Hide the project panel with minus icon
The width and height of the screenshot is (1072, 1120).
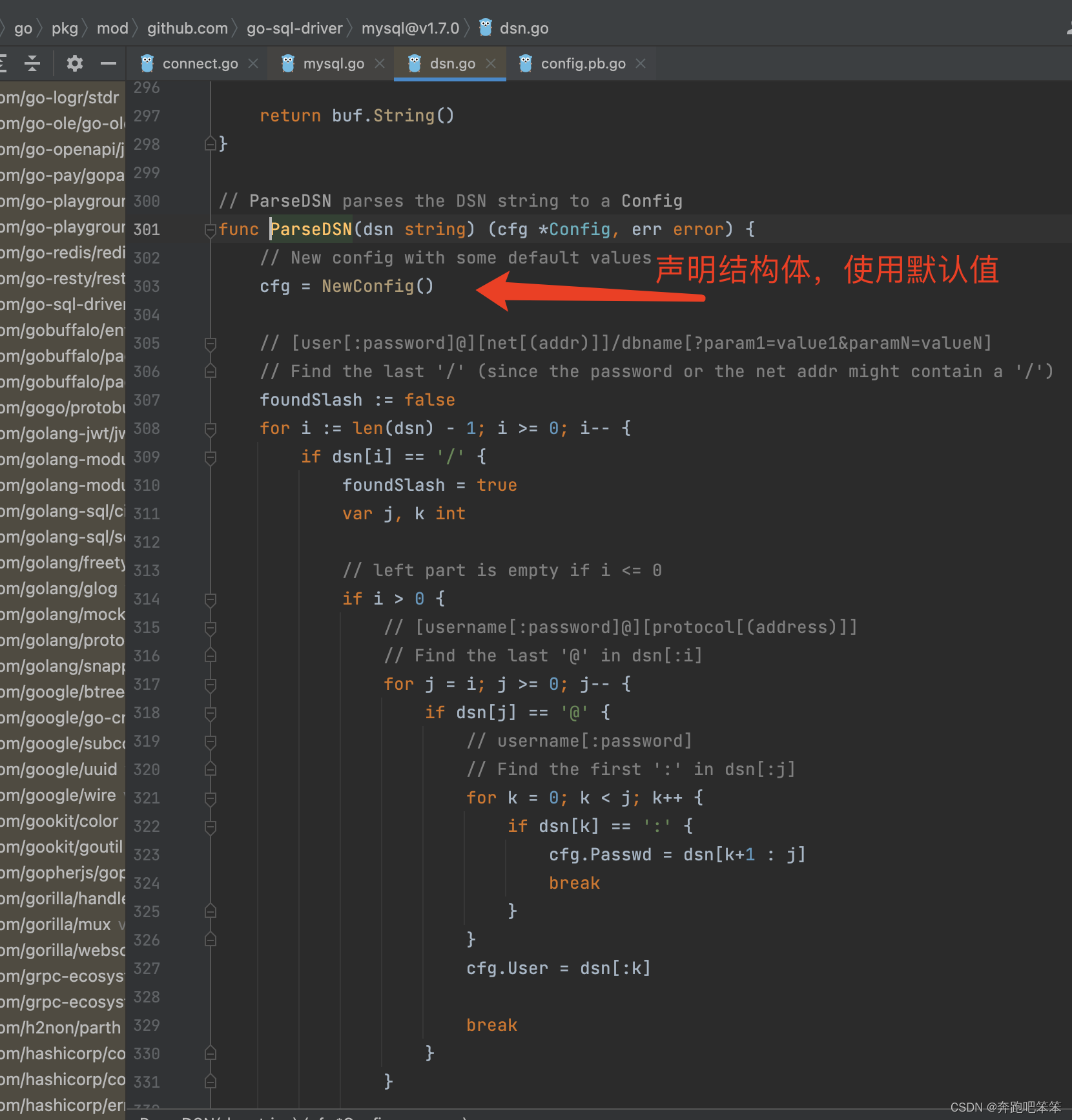(x=108, y=63)
